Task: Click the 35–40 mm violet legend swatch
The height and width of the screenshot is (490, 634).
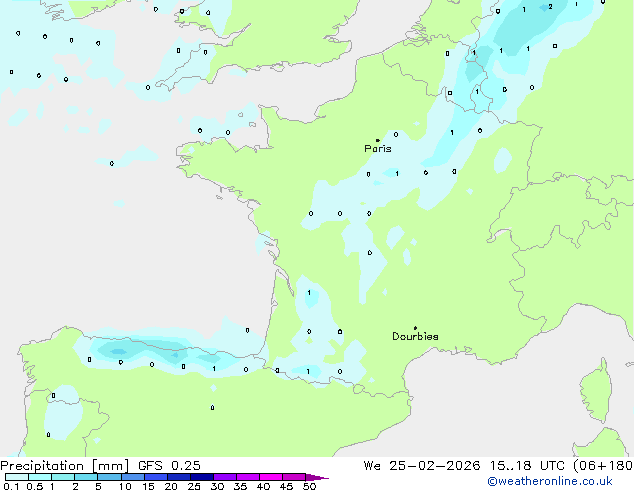Action: coord(248,477)
